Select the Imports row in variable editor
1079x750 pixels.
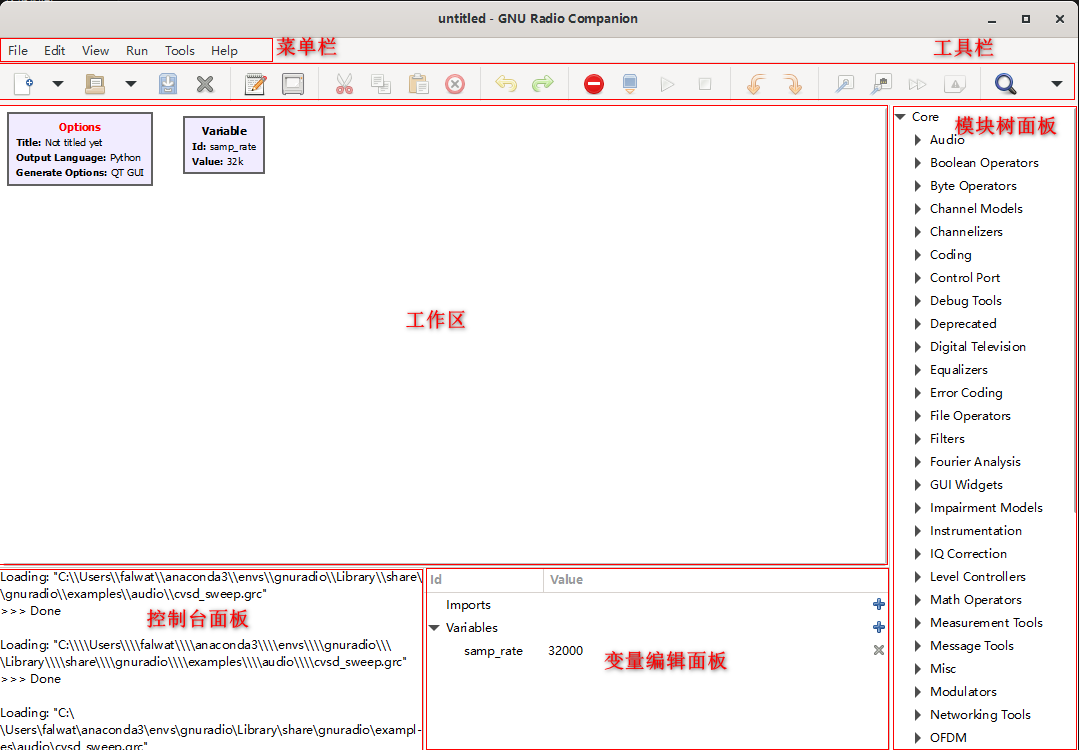point(657,605)
